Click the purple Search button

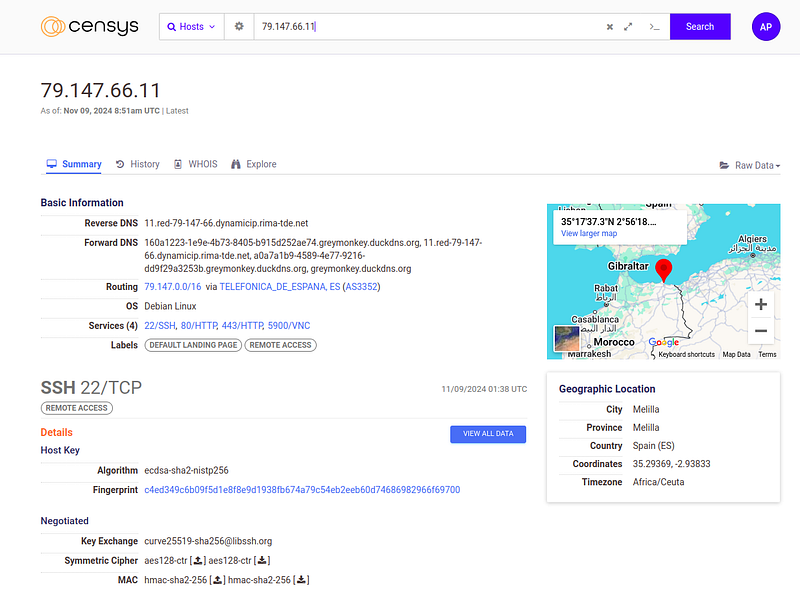(700, 27)
